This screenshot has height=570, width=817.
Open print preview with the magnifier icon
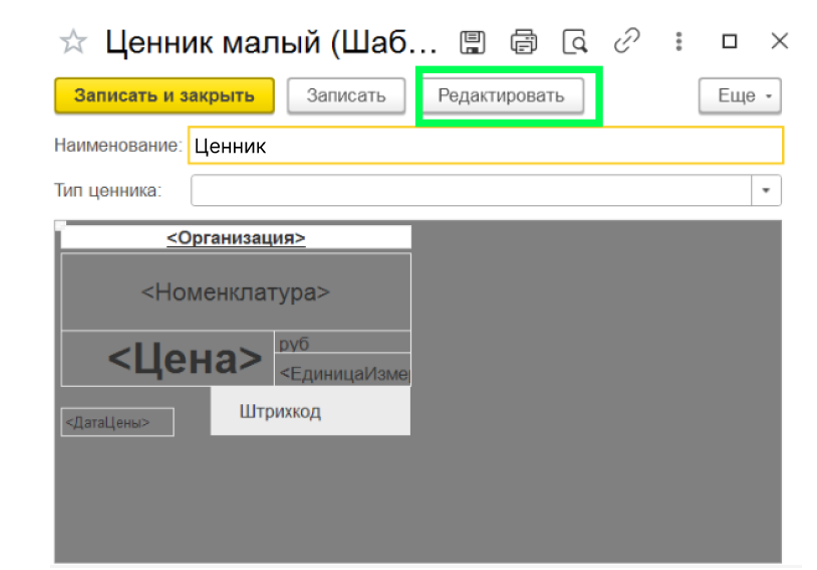(x=575, y=42)
